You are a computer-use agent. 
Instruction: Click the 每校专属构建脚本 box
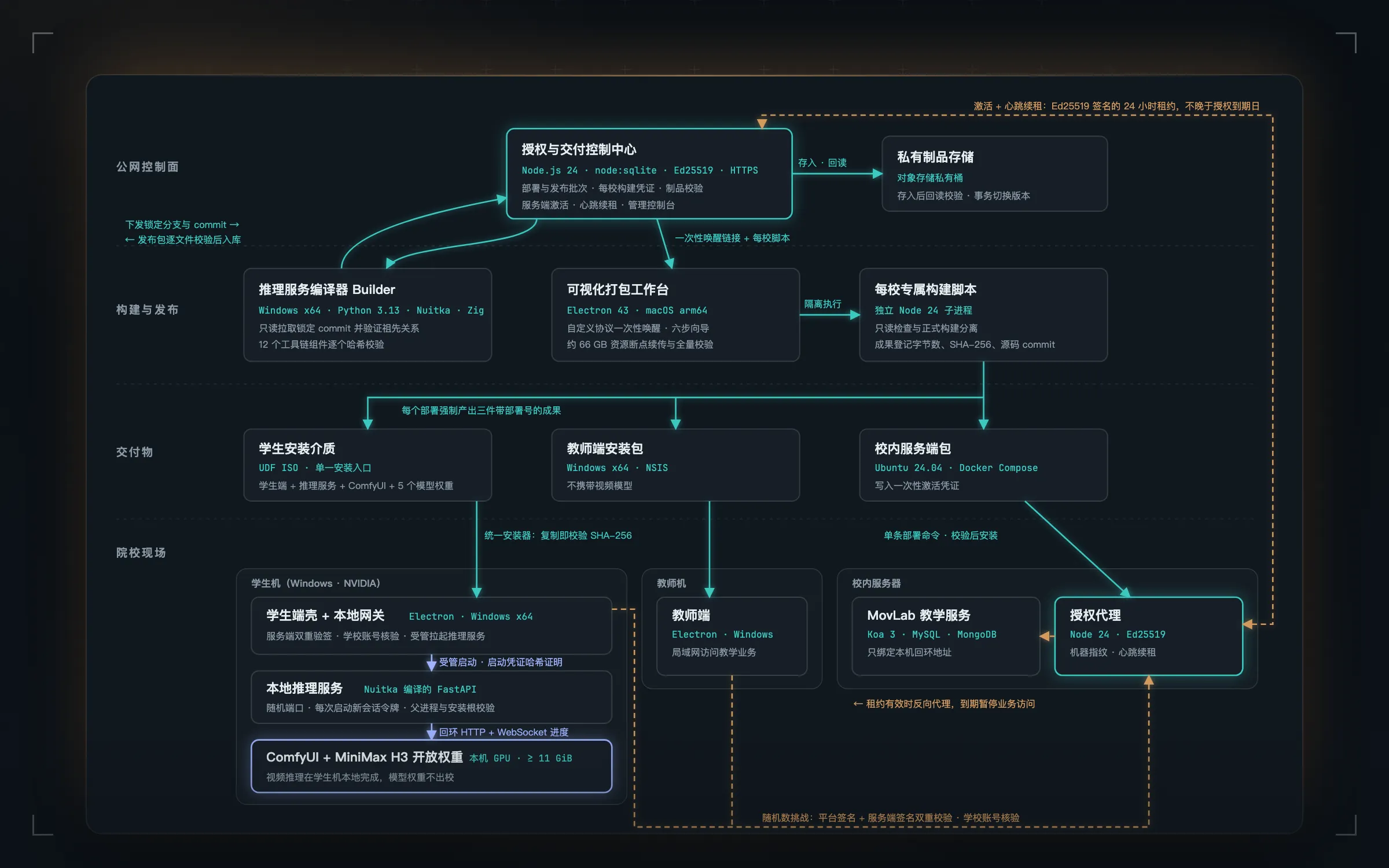pyautogui.click(x=983, y=315)
